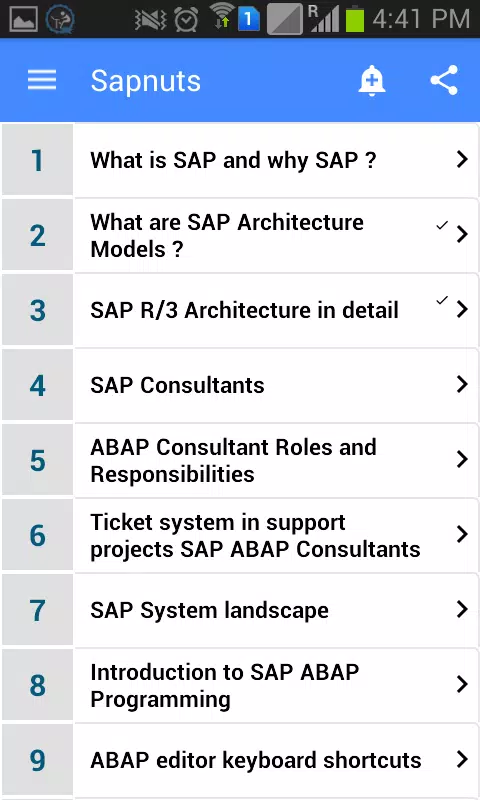Select the number 4 lesson tile
The height and width of the screenshot is (800, 480).
pos(38,385)
